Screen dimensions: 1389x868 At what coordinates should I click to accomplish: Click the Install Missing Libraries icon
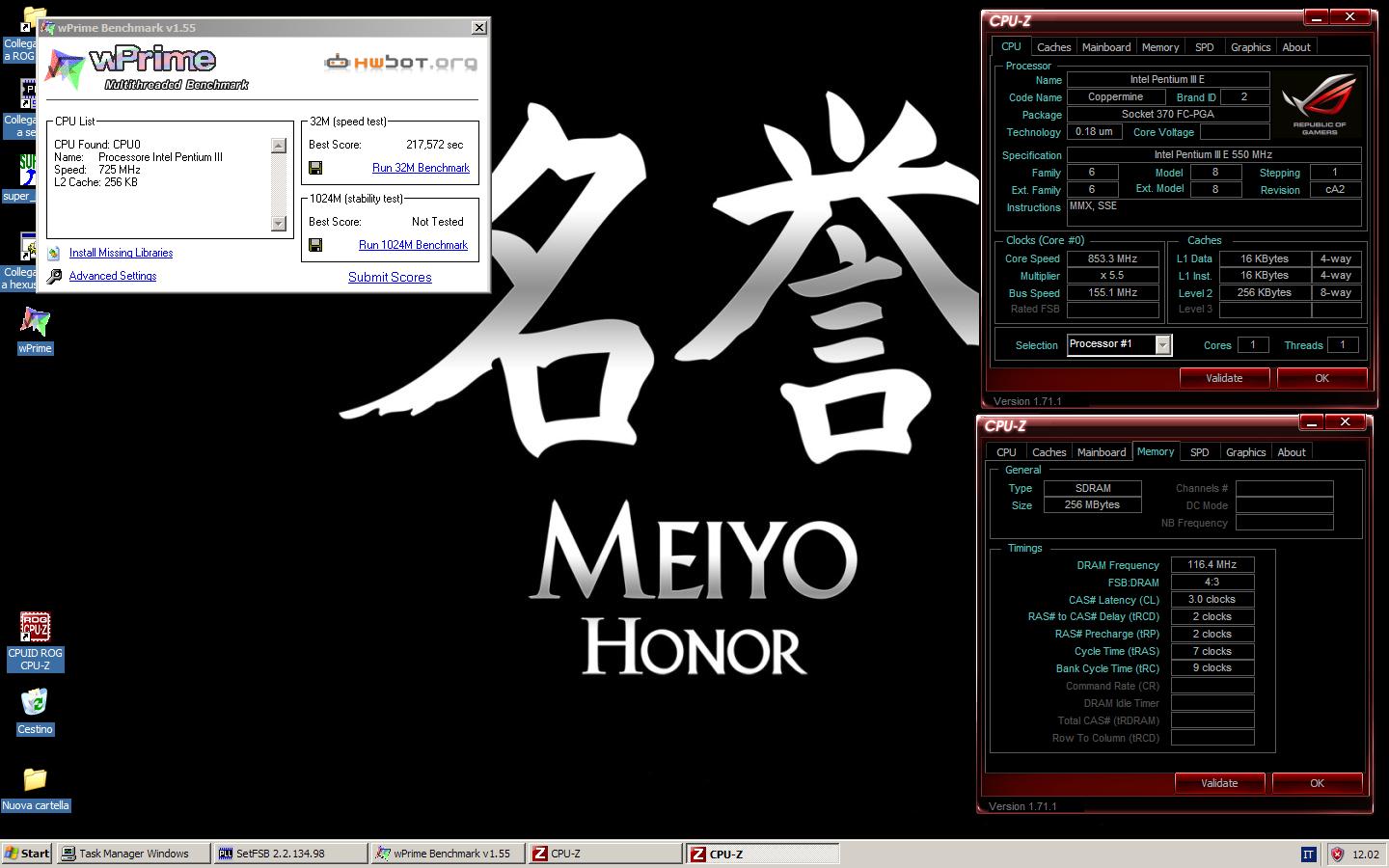[x=55, y=253]
